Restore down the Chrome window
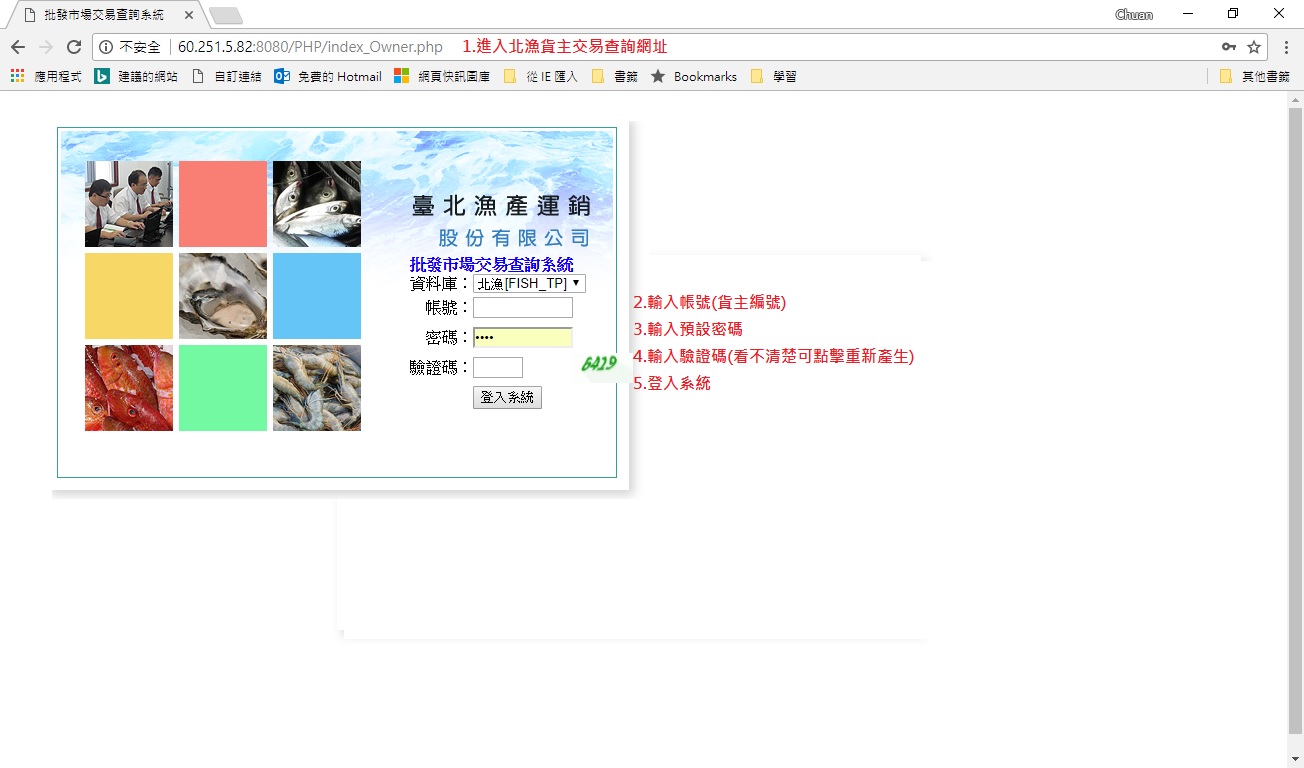1304x768 pixels. click(1233, 14)
